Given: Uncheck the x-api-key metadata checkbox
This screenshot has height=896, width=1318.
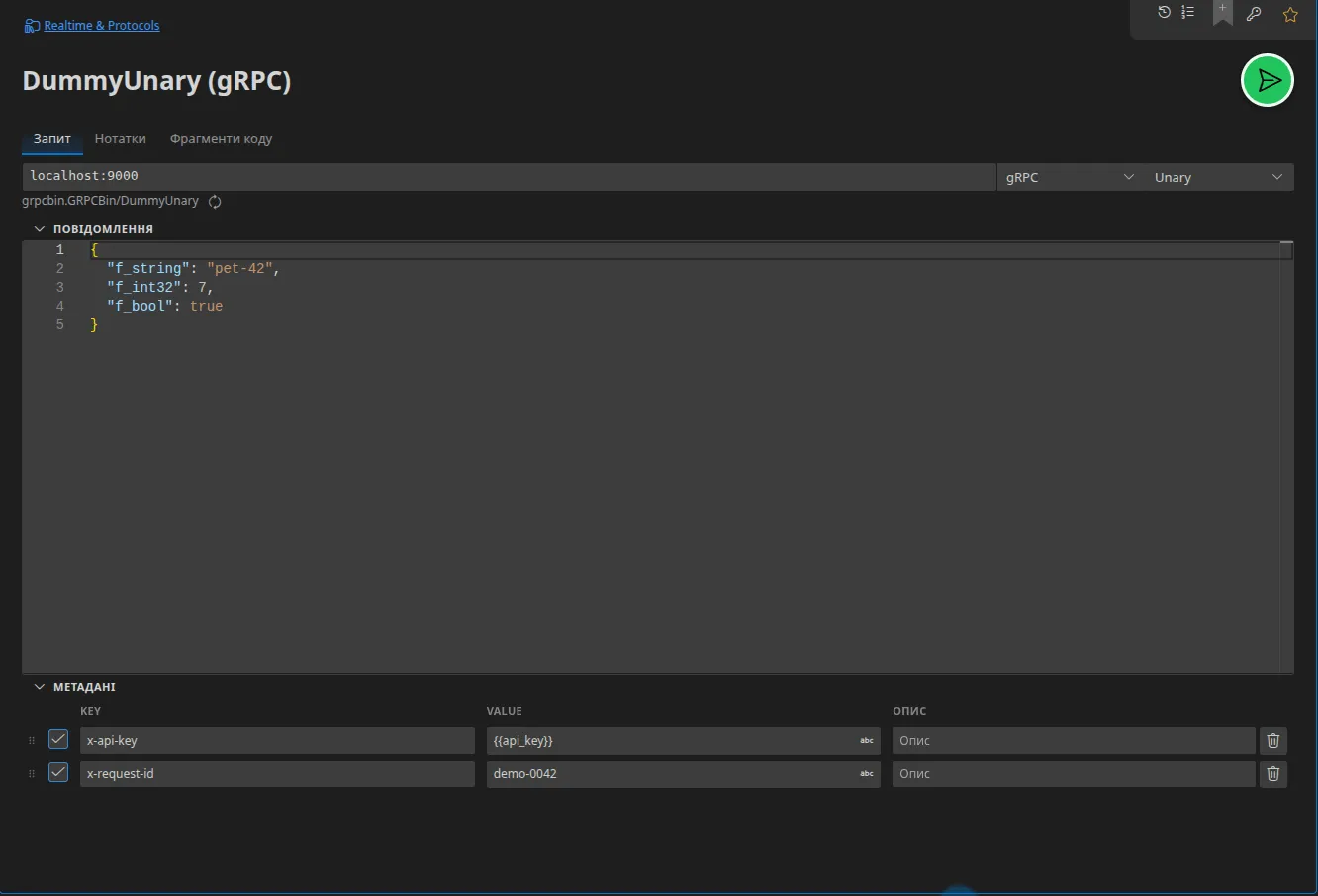Looking at the screenshot, I should pos(58,739).
